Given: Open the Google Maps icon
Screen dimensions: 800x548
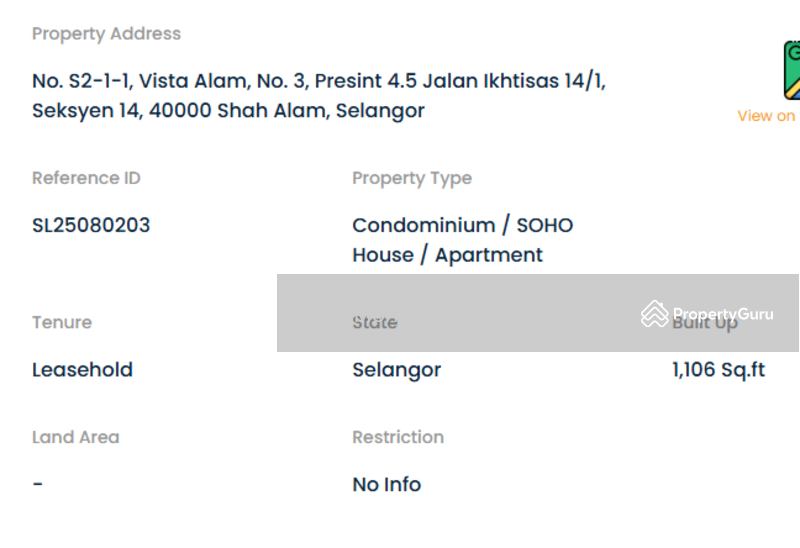Looking at the screenshot, I should coord(792,70).
